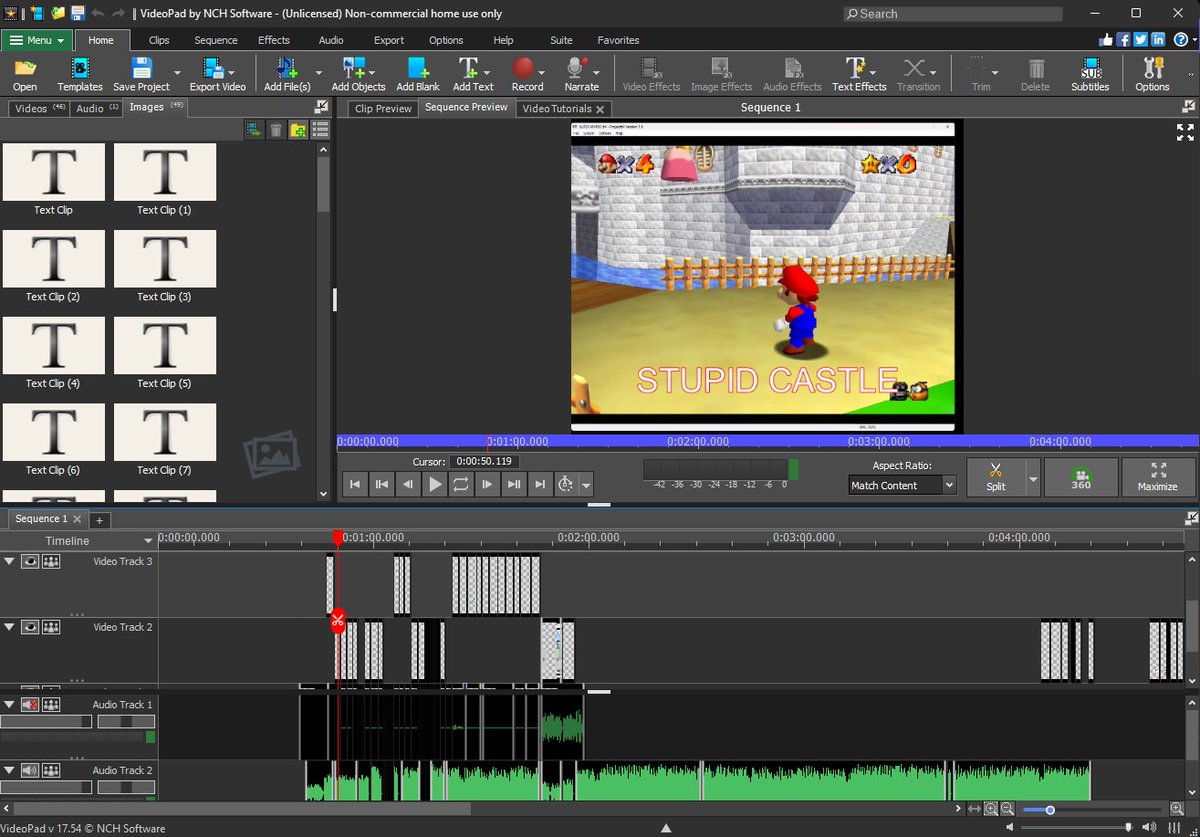Collapse Video Track 2 with its triangle

tap(10, 627)
